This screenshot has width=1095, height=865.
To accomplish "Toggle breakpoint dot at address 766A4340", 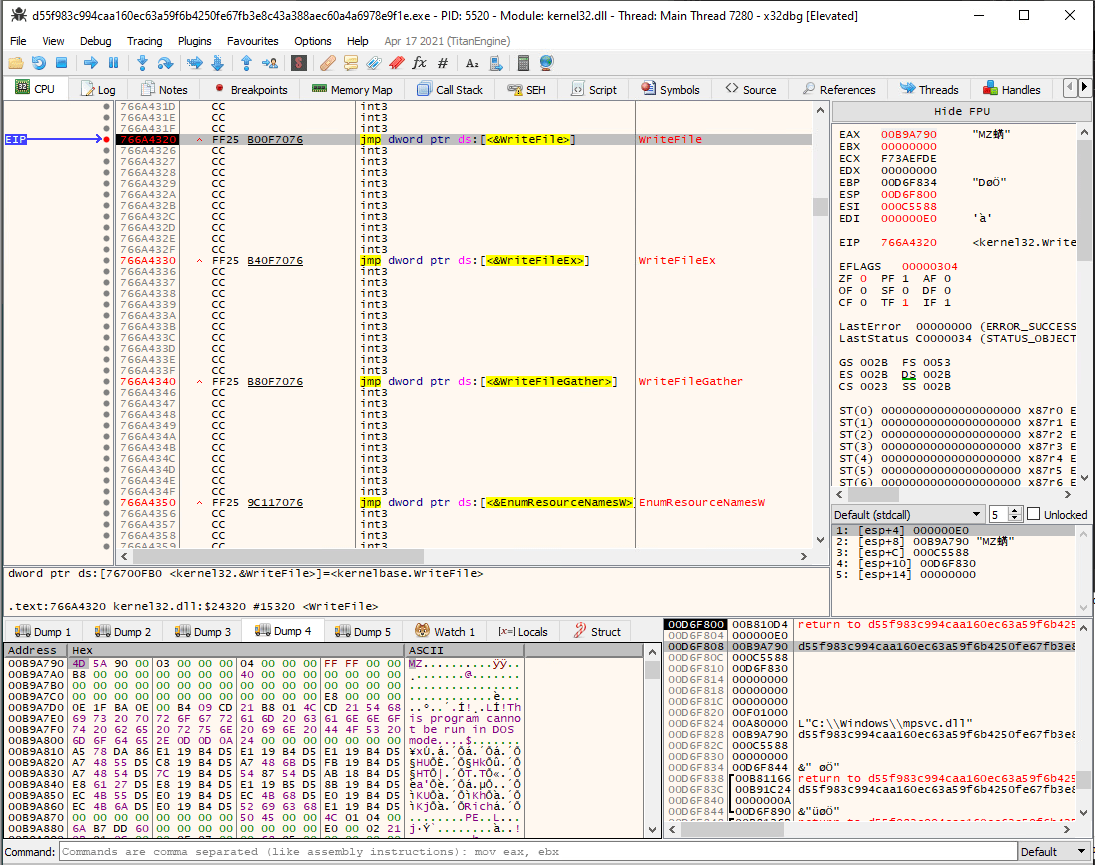I will pos(106,381).
